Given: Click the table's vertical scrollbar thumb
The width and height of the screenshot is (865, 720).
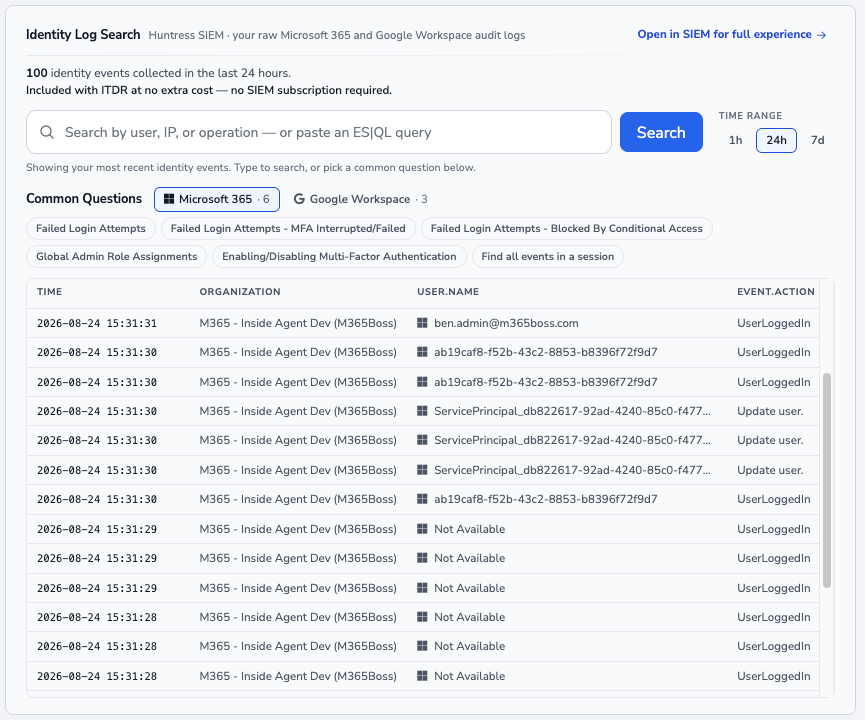Looking at the screenshot, I should click(x=826, y=480).
